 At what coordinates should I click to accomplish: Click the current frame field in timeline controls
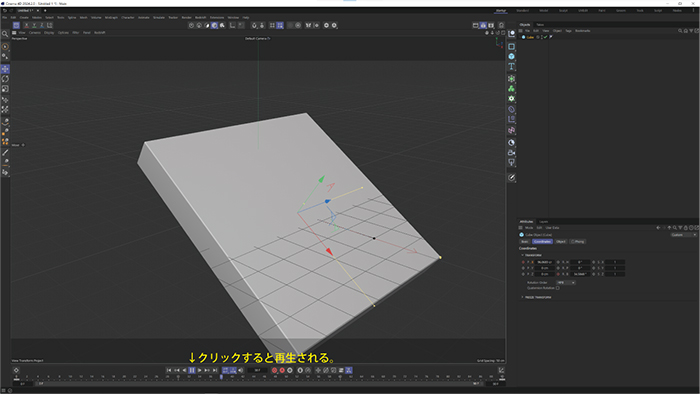[258, 370]
